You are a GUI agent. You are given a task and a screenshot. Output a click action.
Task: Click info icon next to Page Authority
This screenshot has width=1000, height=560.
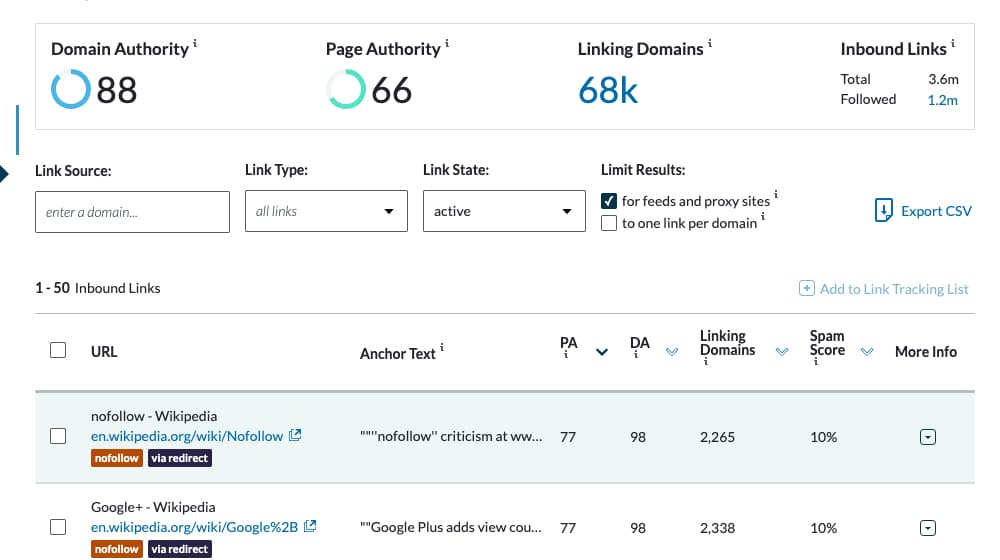click(x=447, y=43)
